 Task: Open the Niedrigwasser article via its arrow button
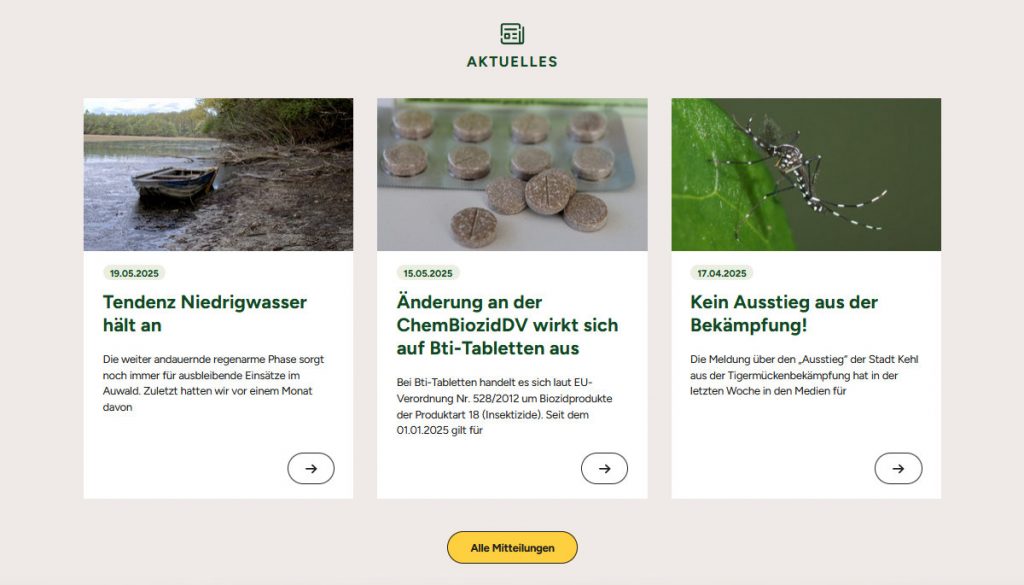[311, 468]
